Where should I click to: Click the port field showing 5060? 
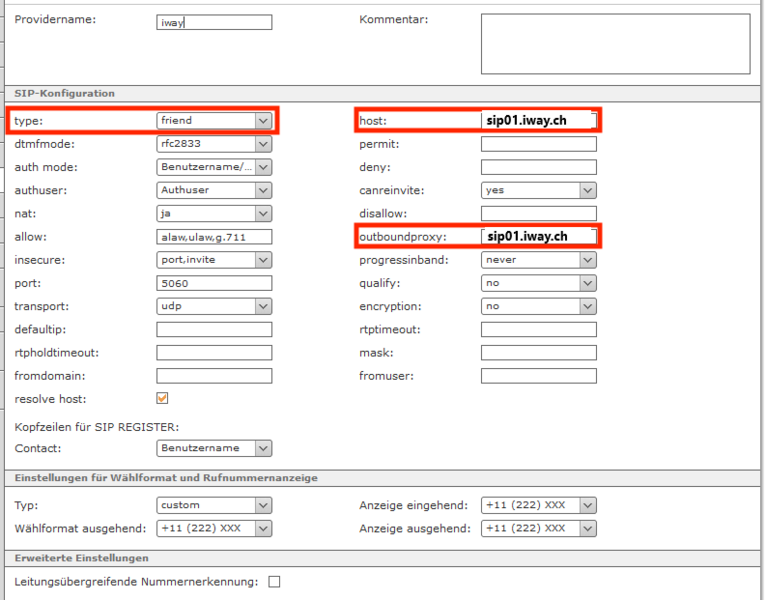point(214,283)
